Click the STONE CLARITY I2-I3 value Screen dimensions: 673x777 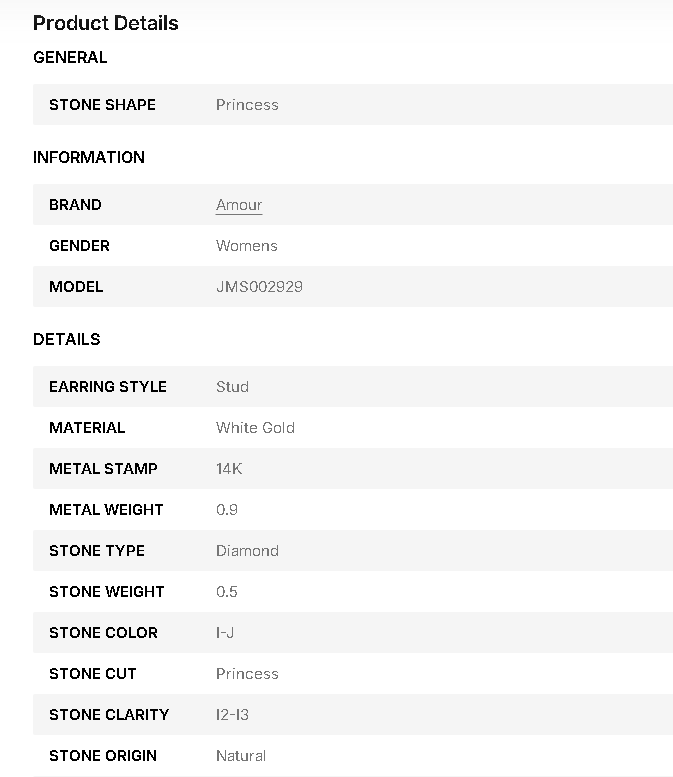tap(232, 715)
